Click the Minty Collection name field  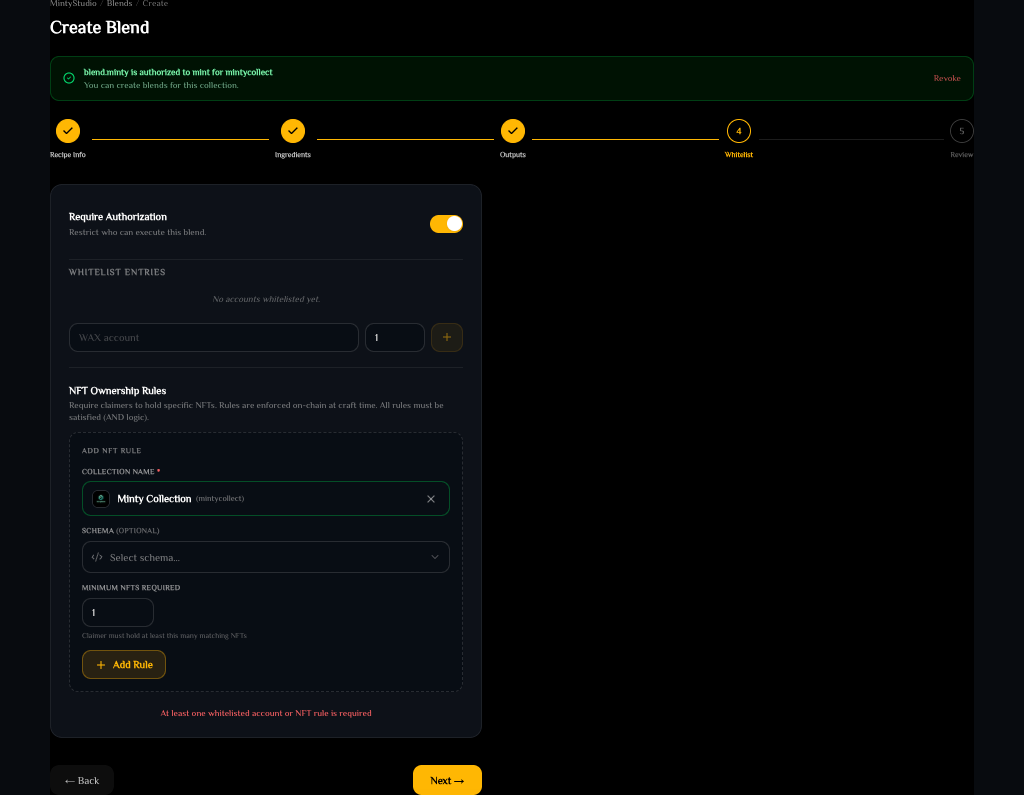click(266, 498)
